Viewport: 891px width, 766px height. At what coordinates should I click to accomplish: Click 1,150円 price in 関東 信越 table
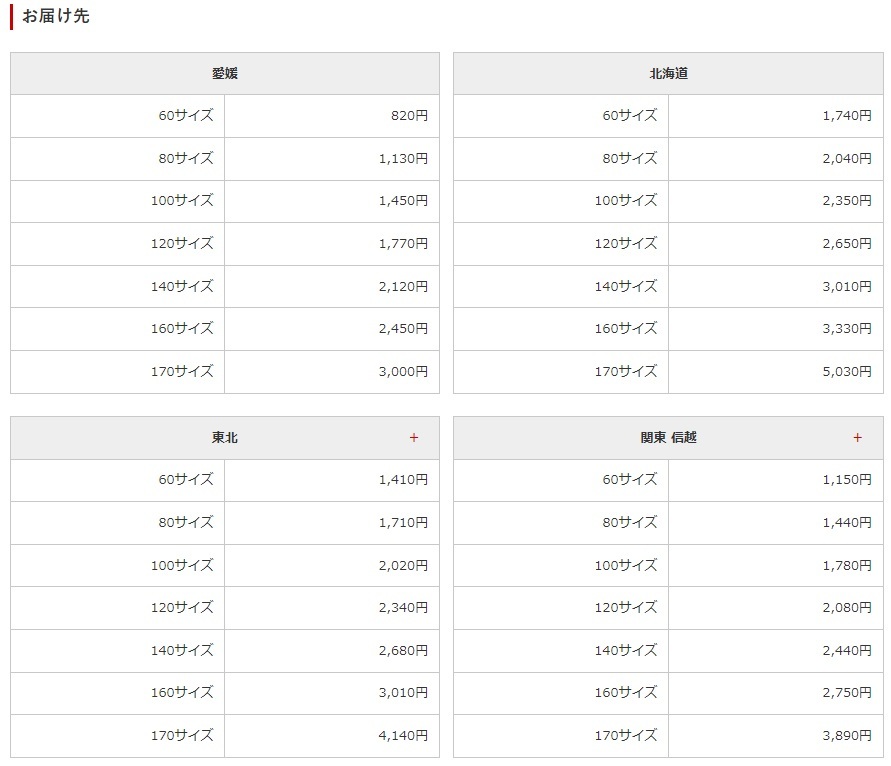(847, 480)
